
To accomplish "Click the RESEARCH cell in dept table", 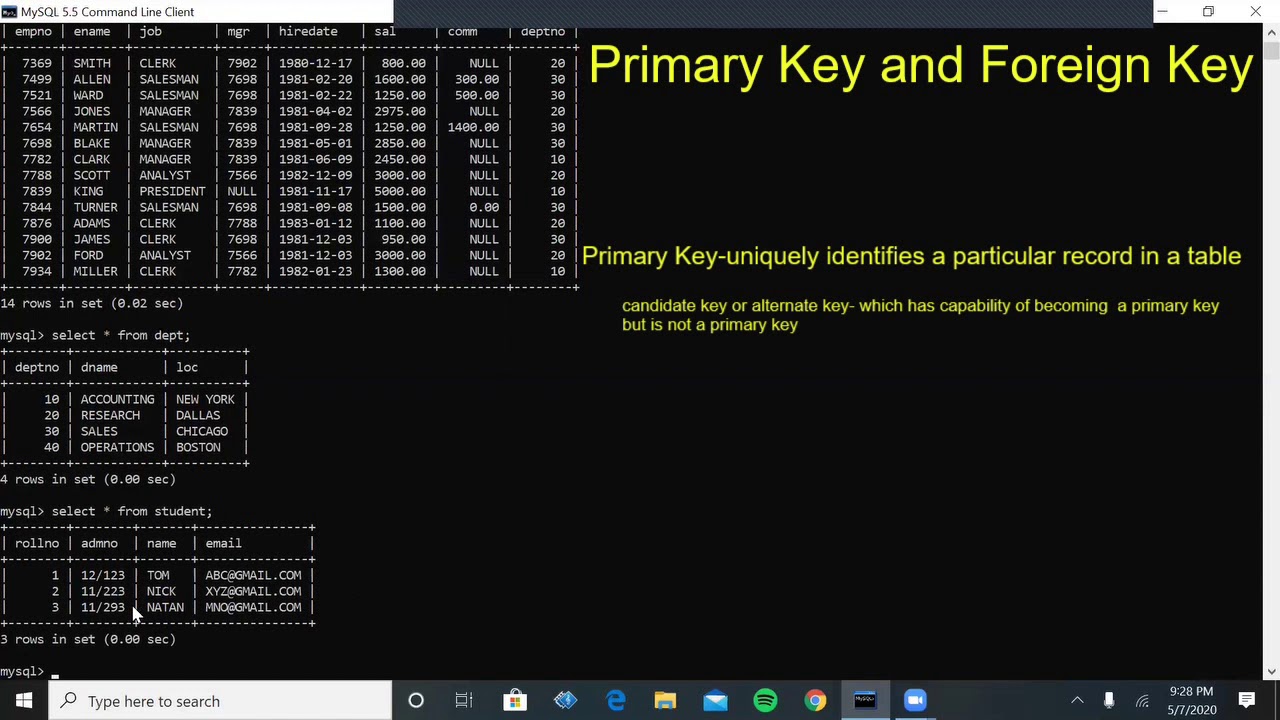I will (110, 415).
